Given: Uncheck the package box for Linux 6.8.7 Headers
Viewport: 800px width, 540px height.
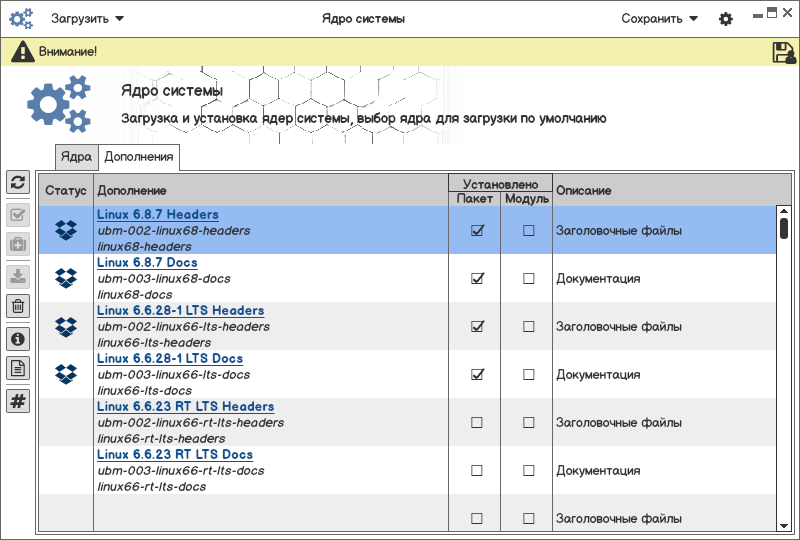Looking at the screenshot, I should (477, 231).
